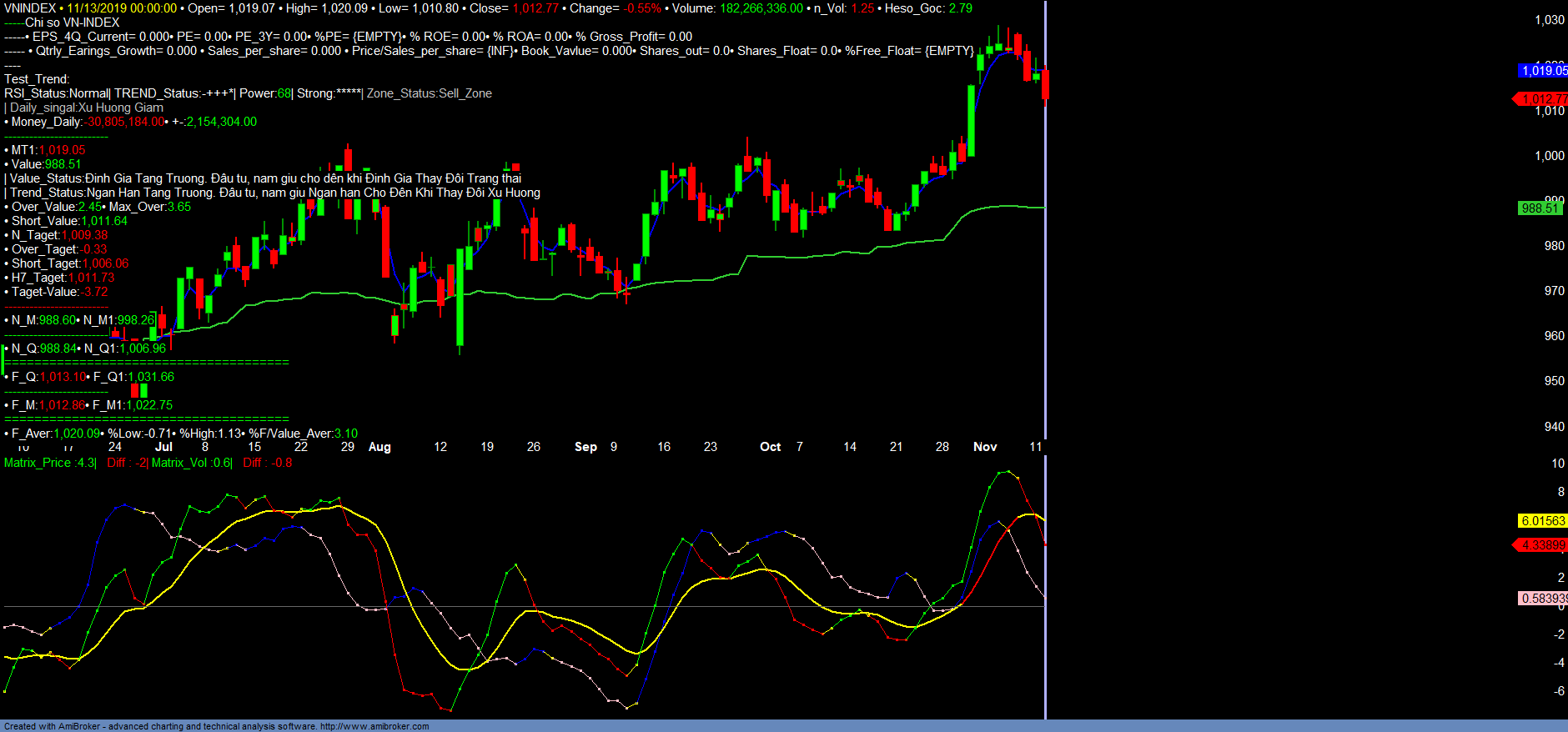Select the green 988.51 value label
This screenshot has height=732, width=1568.
(x=1540, y=208)
